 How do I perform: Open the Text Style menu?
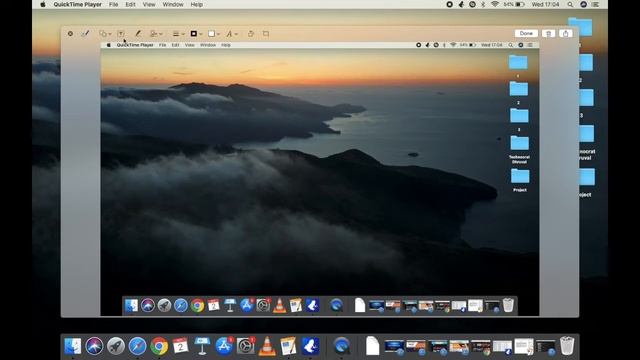(x=231, y=34)
